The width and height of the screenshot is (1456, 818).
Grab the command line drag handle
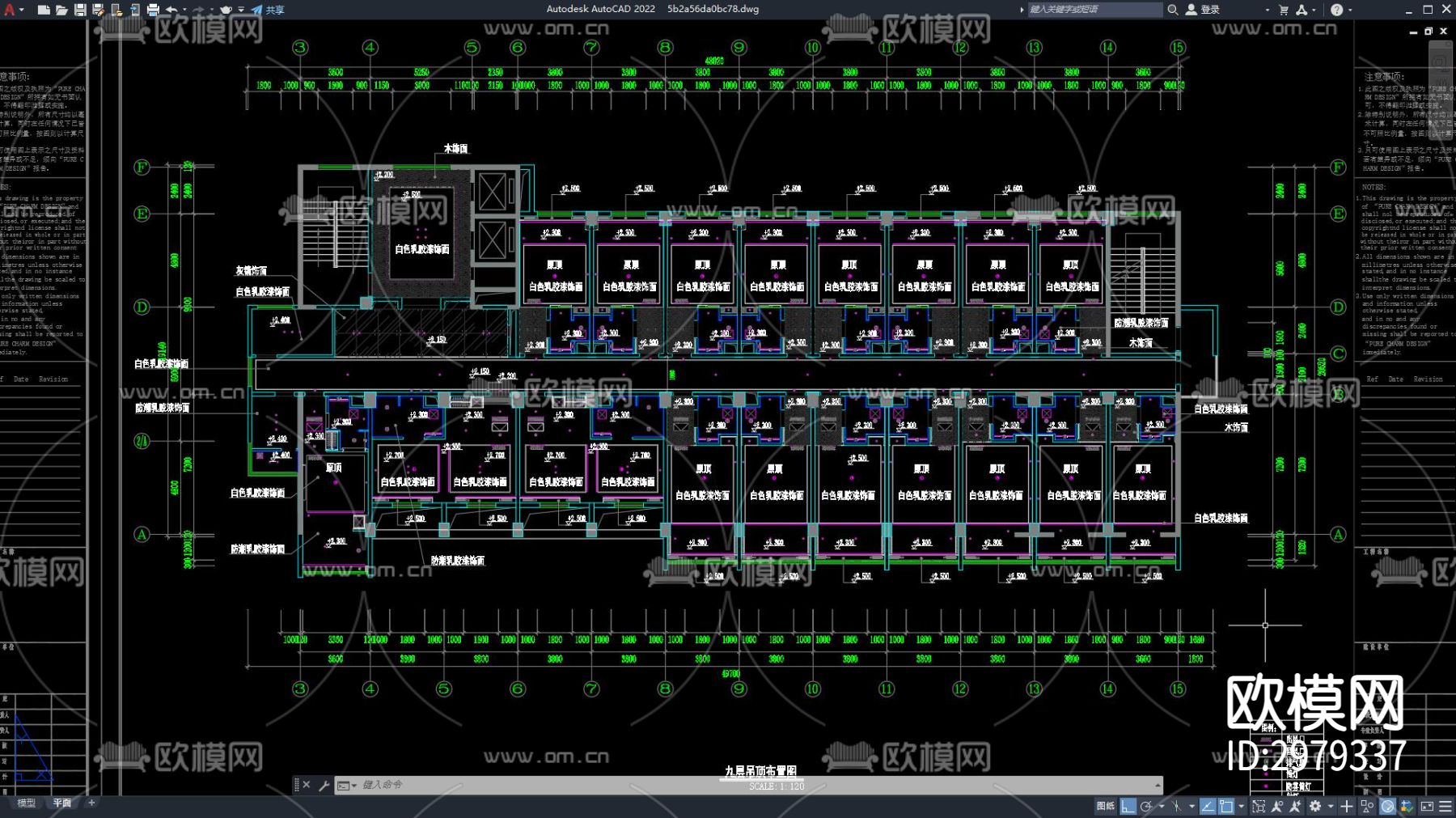tap(297, 785)
